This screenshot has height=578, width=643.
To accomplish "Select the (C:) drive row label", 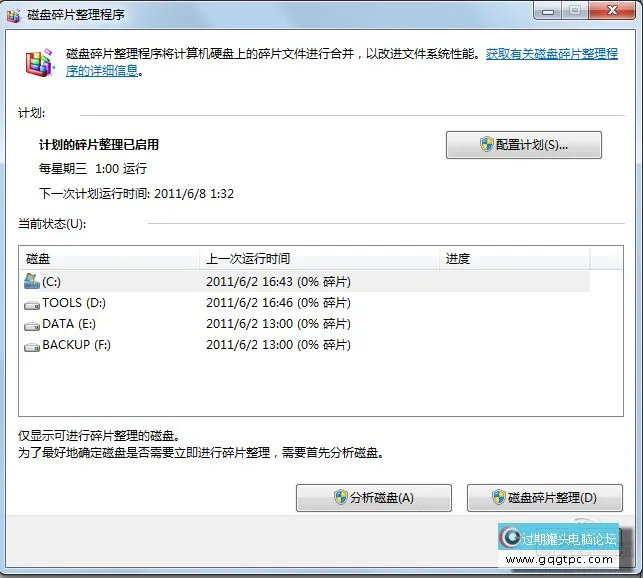I will click(51, 282).
